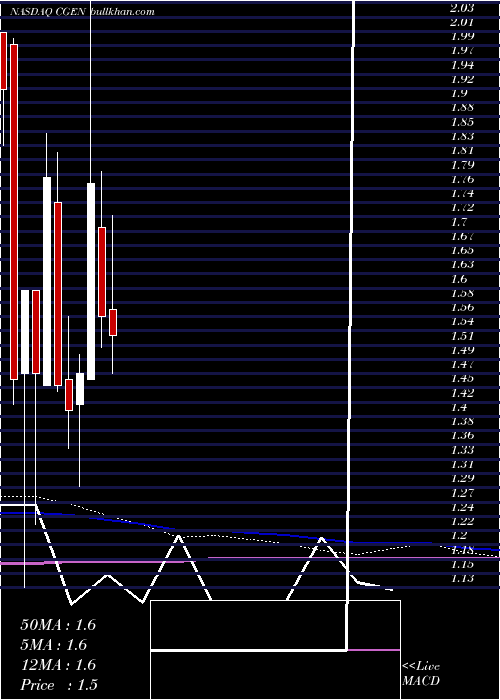Viewport: 500px width, 700px height.
Task: Click the 1.99 price axis label
Action: [x=462, y=36]
